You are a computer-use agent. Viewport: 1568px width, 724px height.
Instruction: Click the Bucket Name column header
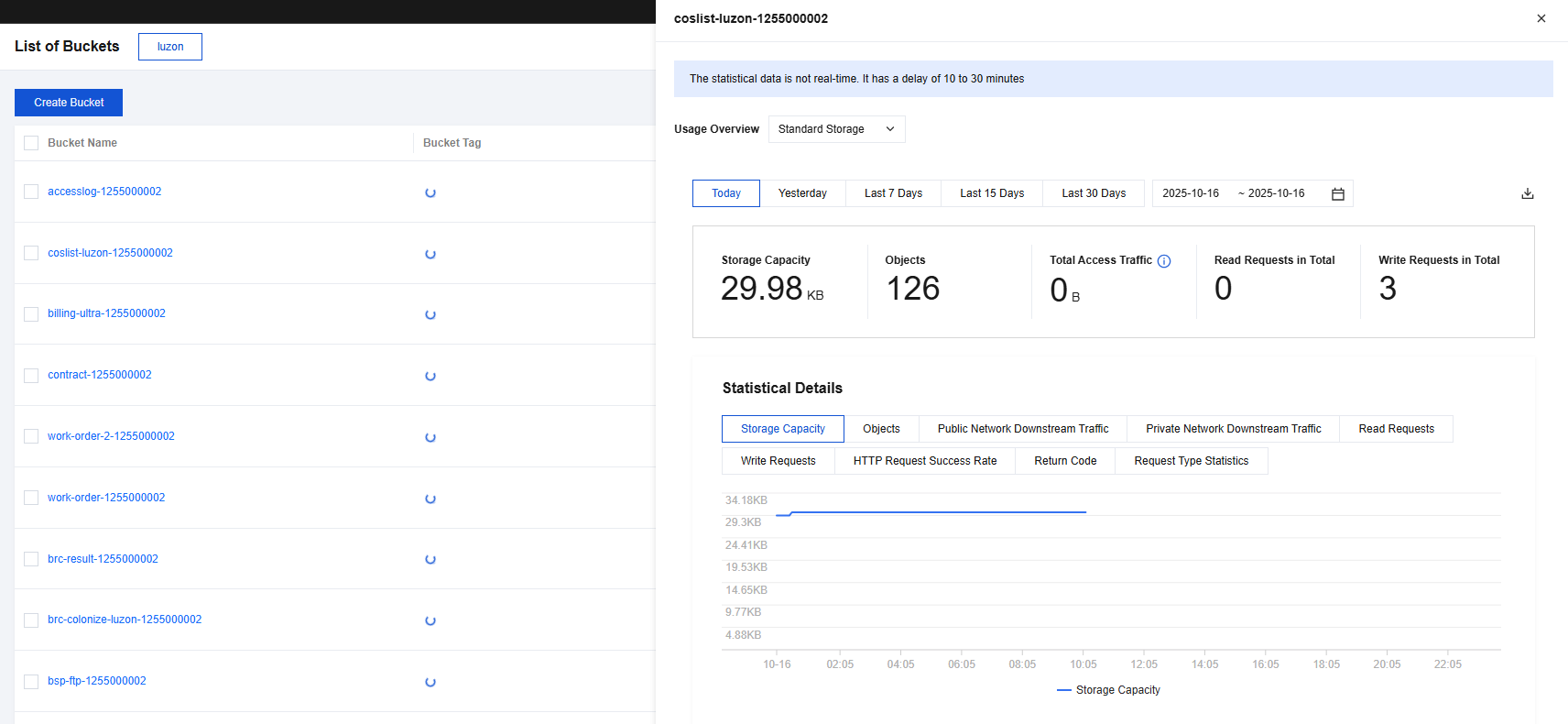(82, 143)
